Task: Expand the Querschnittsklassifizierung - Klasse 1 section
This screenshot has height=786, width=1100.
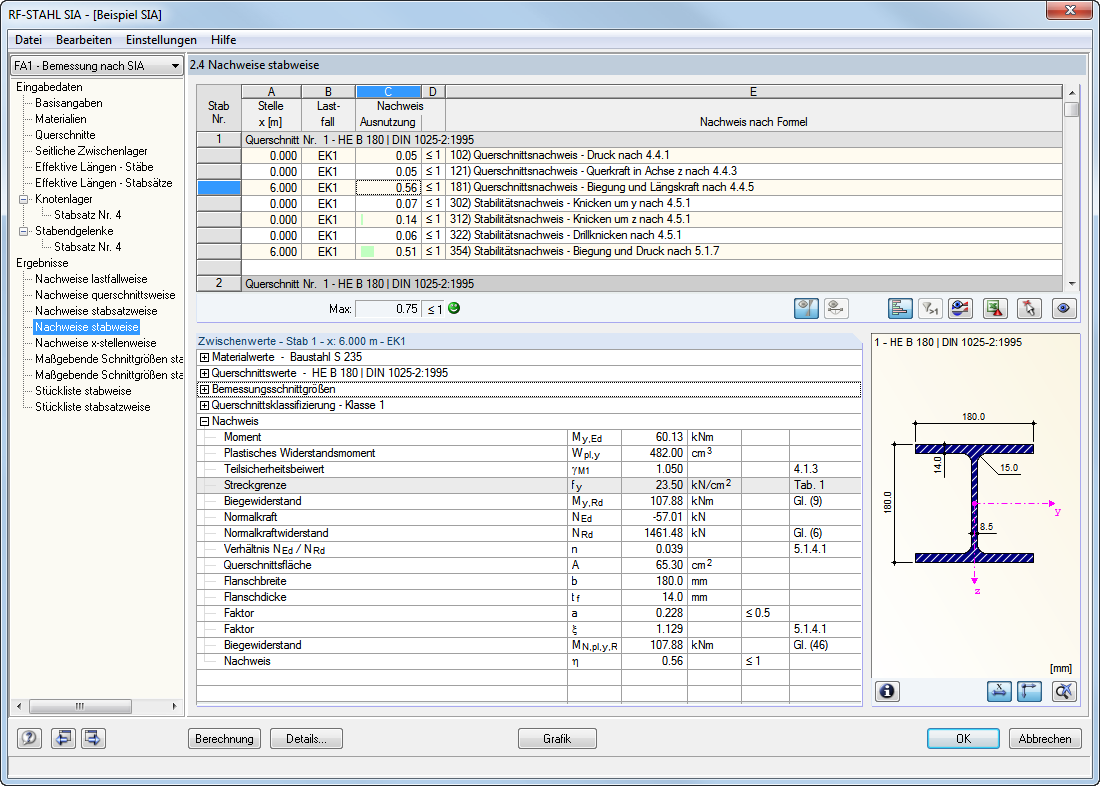Action: [x=204, y=406]
